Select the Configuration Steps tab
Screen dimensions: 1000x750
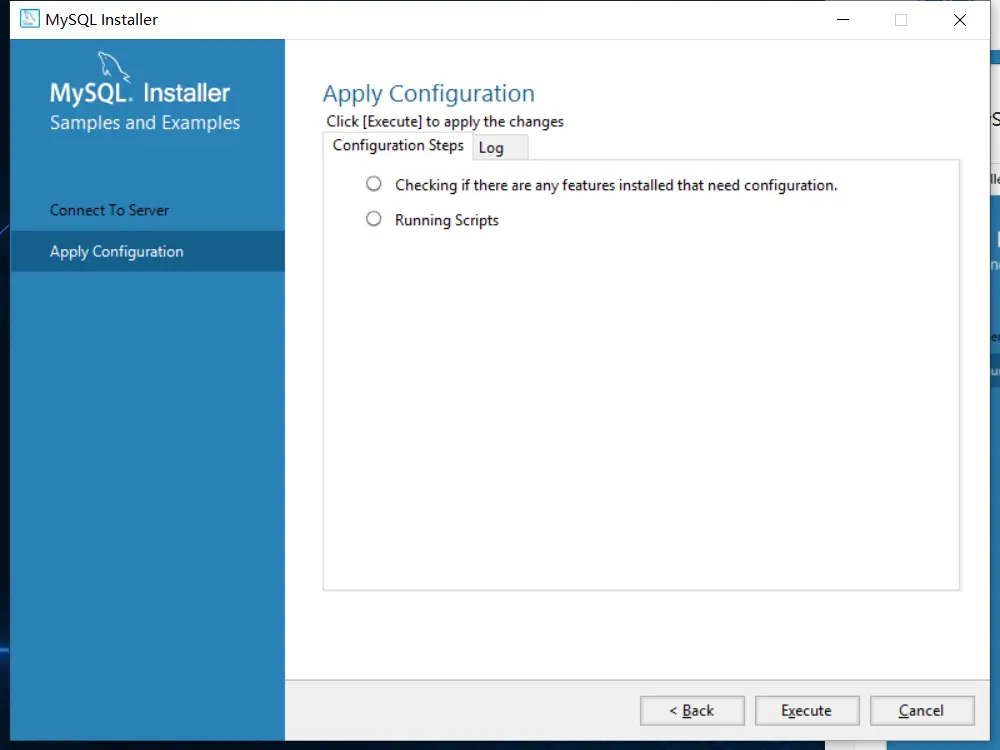(x=398, y=146)
